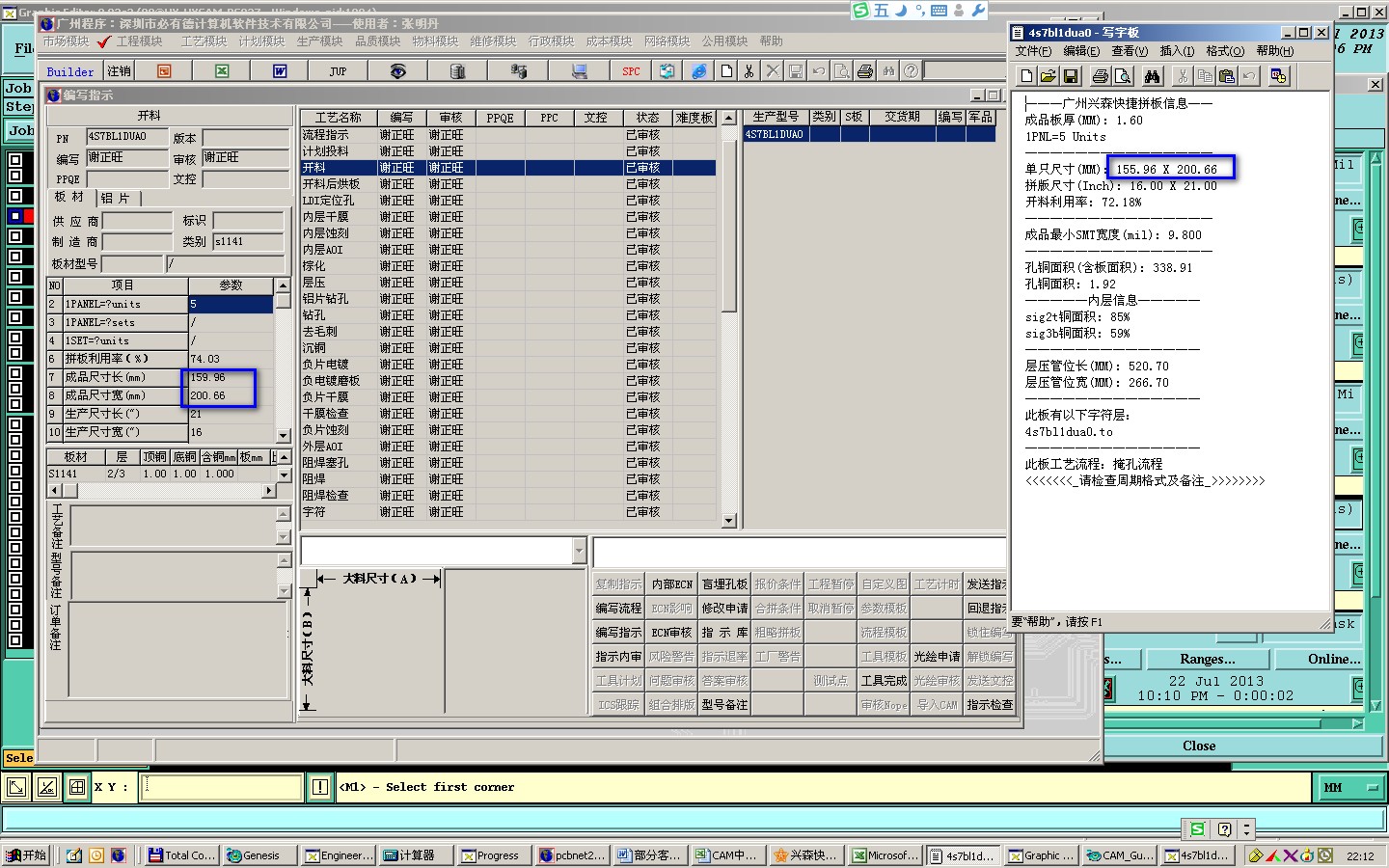Click the 编写指示 button
Image resolution: width=1389 pixels, height=868 pixels.
click(618, 633)
